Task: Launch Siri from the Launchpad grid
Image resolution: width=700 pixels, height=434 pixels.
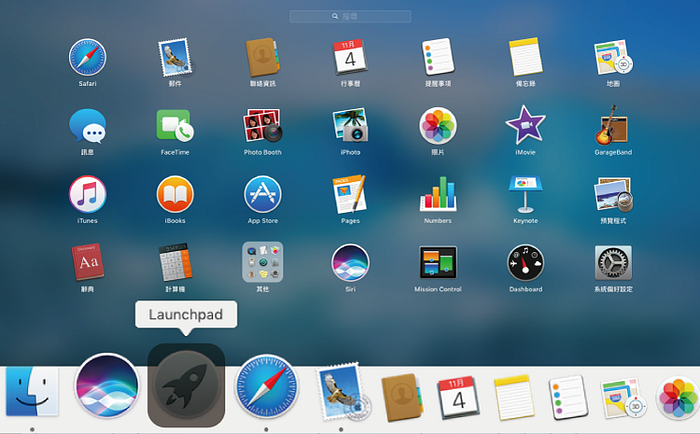Action: tap(350, 263)
